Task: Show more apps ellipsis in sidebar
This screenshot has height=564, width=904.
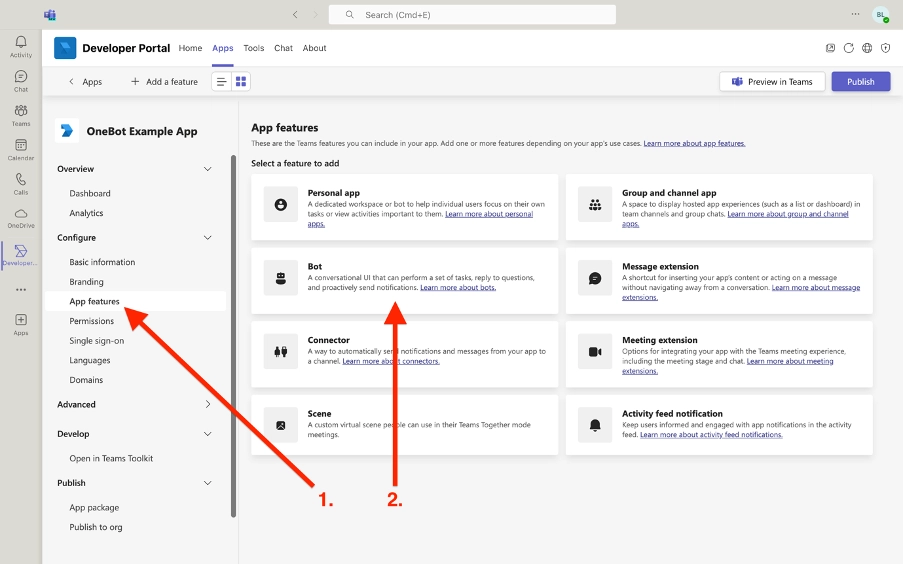Action: tap(21, 289)
